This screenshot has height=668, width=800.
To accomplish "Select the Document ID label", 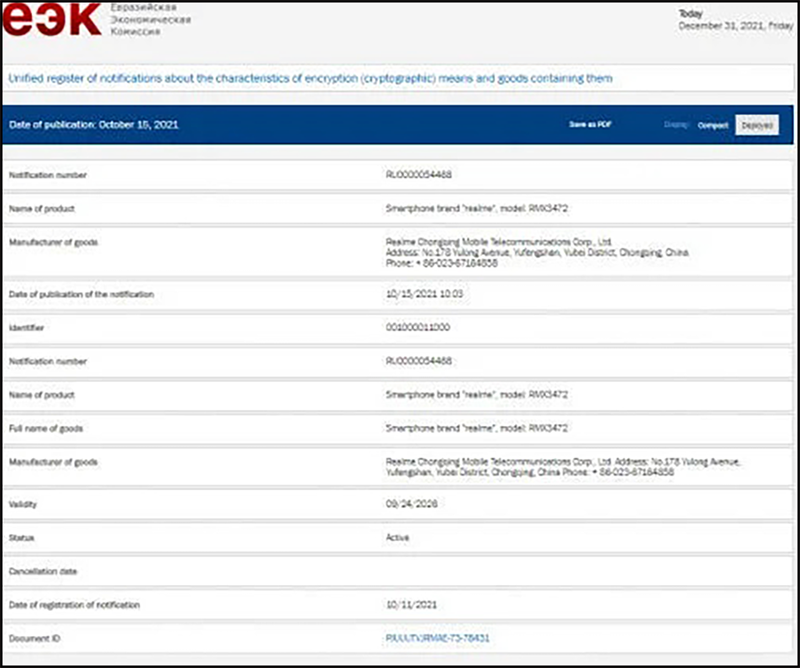I will pyautogui.click(x=34, y=638).
